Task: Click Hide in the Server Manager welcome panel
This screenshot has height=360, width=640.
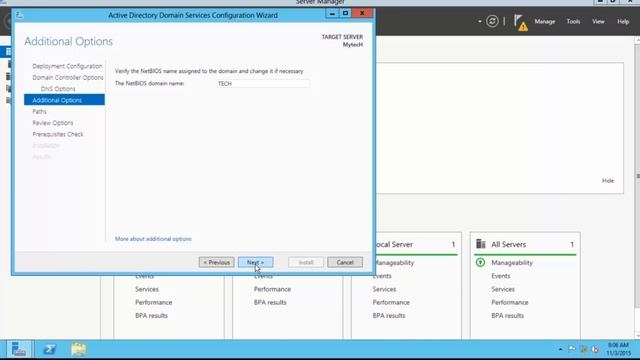Action: 608,180
